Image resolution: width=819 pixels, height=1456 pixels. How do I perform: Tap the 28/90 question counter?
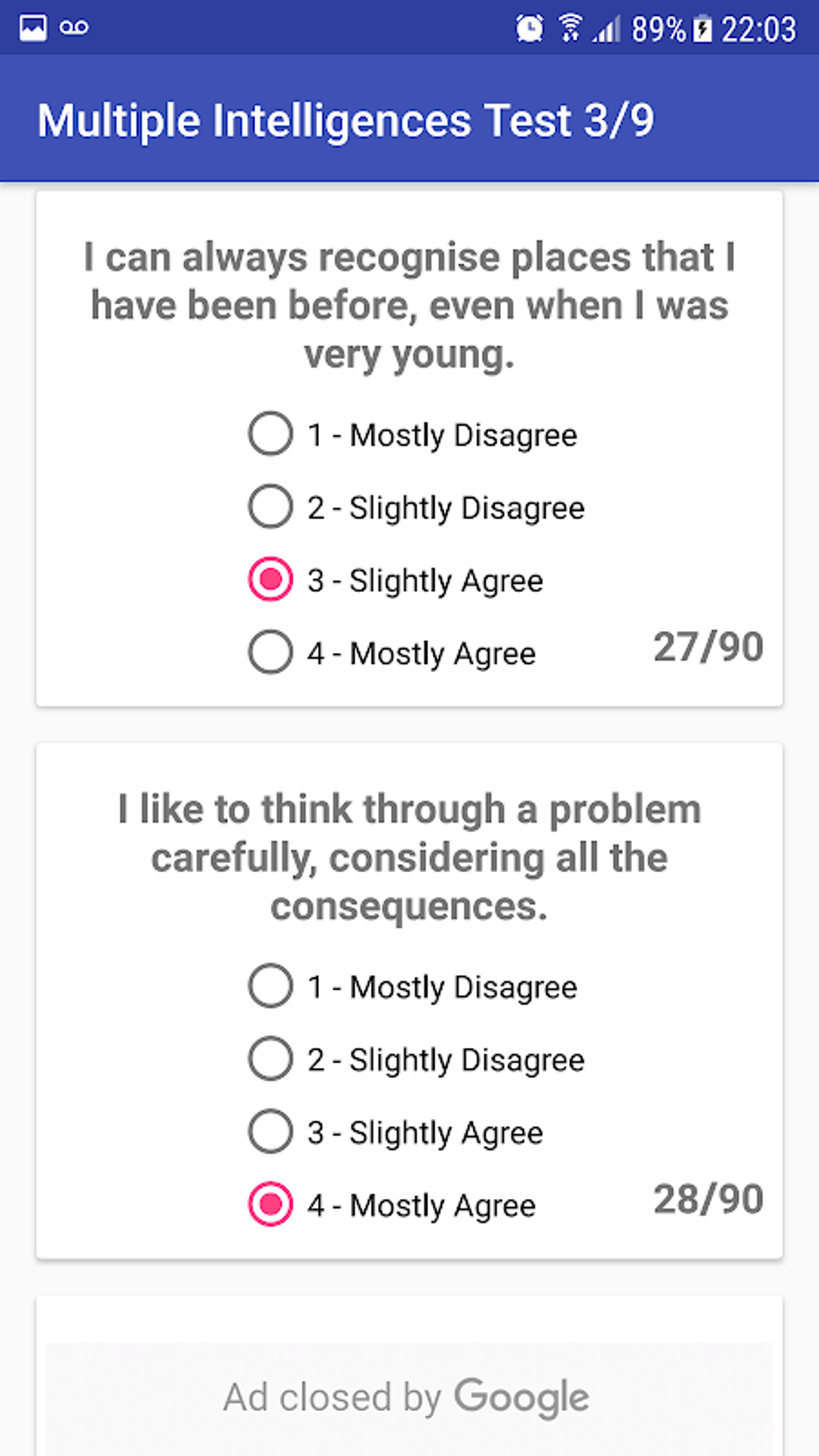point(707,1199)
